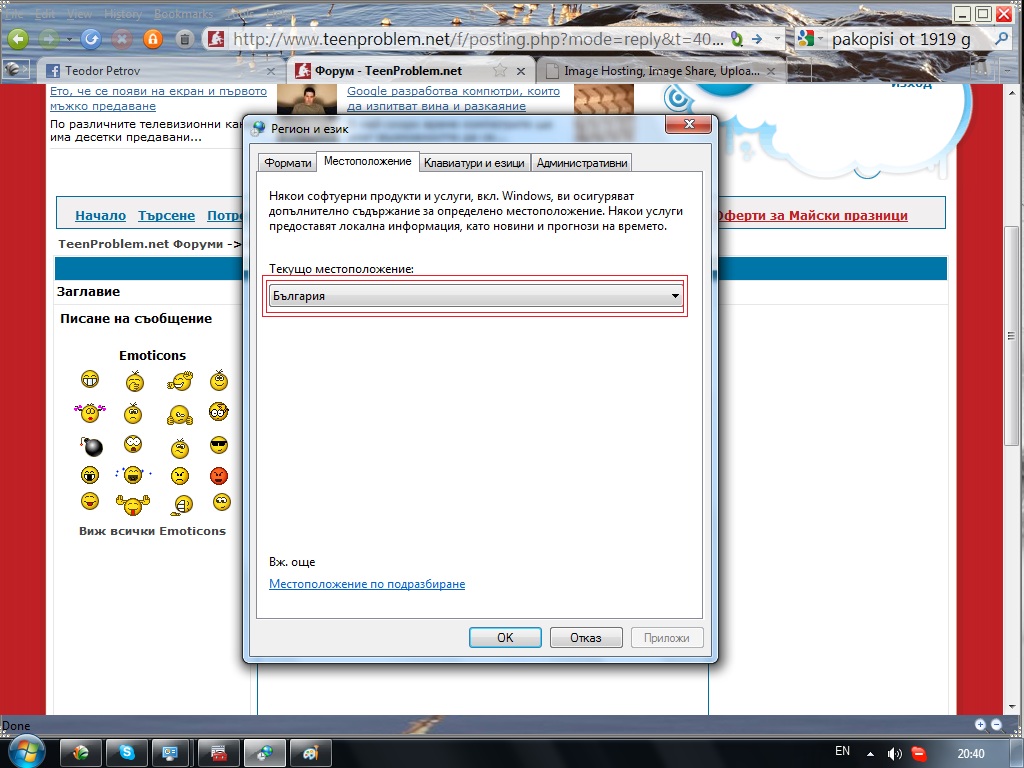Click OK in Регион и език dialog

pos(505,637)
